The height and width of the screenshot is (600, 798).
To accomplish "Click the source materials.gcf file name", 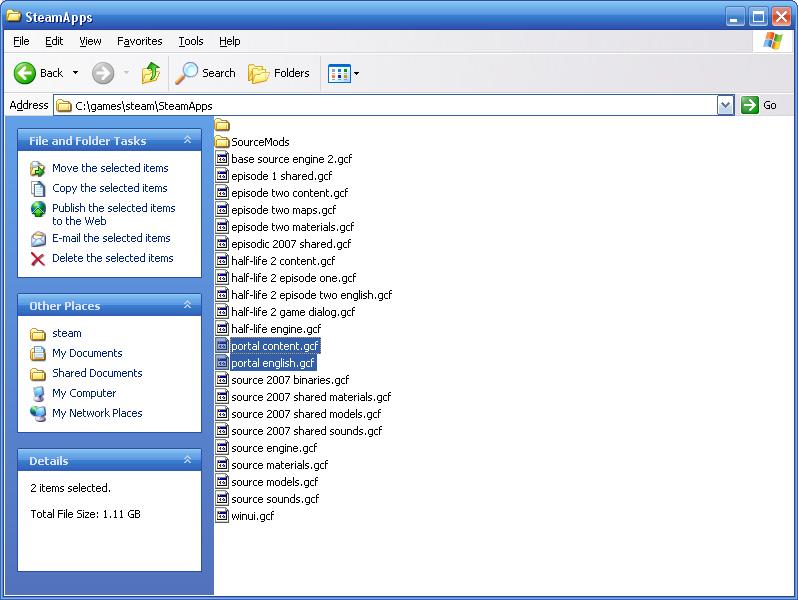I will [x=279, y=465].
